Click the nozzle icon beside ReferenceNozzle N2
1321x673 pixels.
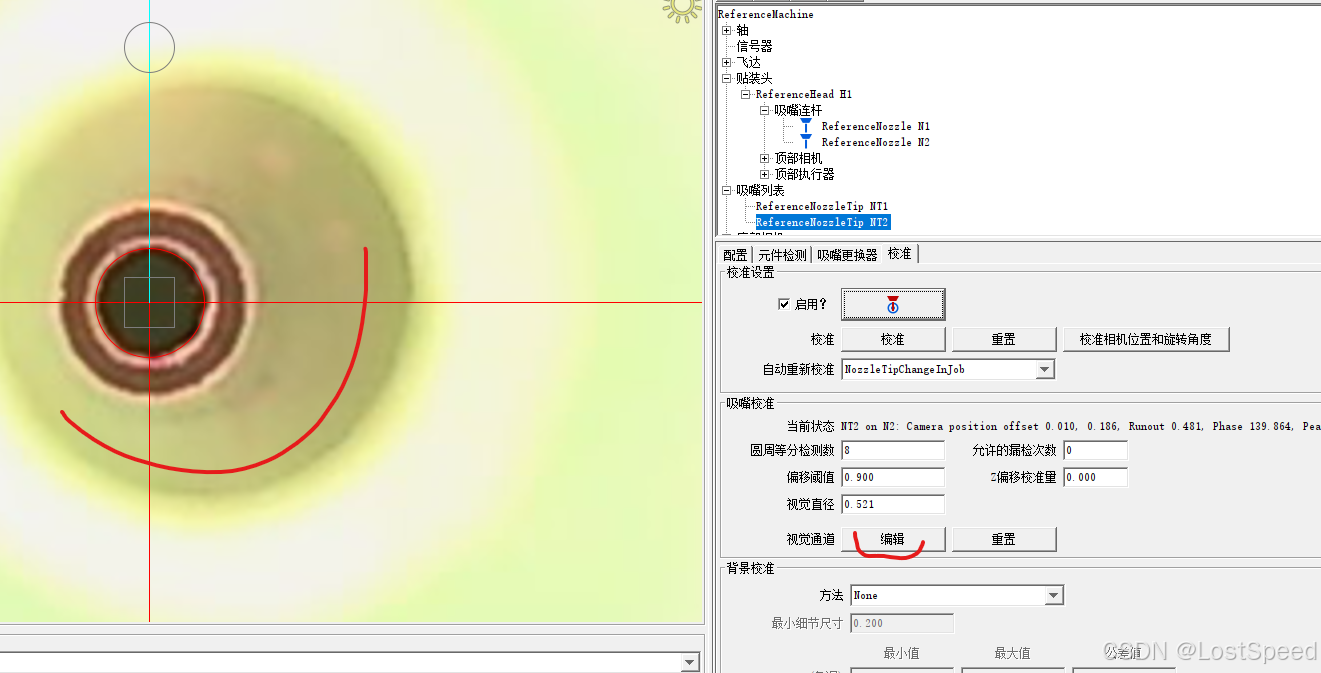[x=806, y=142]
